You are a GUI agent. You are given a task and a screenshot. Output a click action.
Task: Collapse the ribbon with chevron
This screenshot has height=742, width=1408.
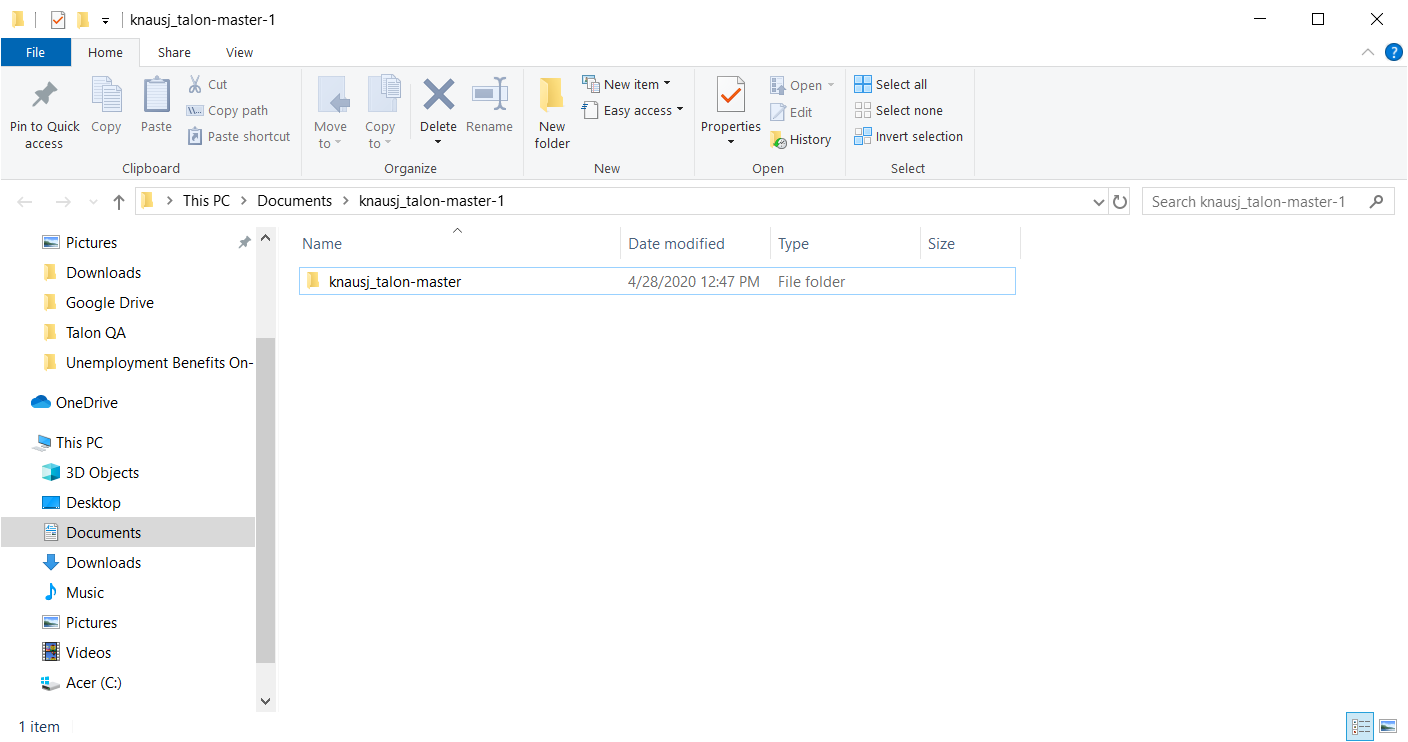[1368, 53]
